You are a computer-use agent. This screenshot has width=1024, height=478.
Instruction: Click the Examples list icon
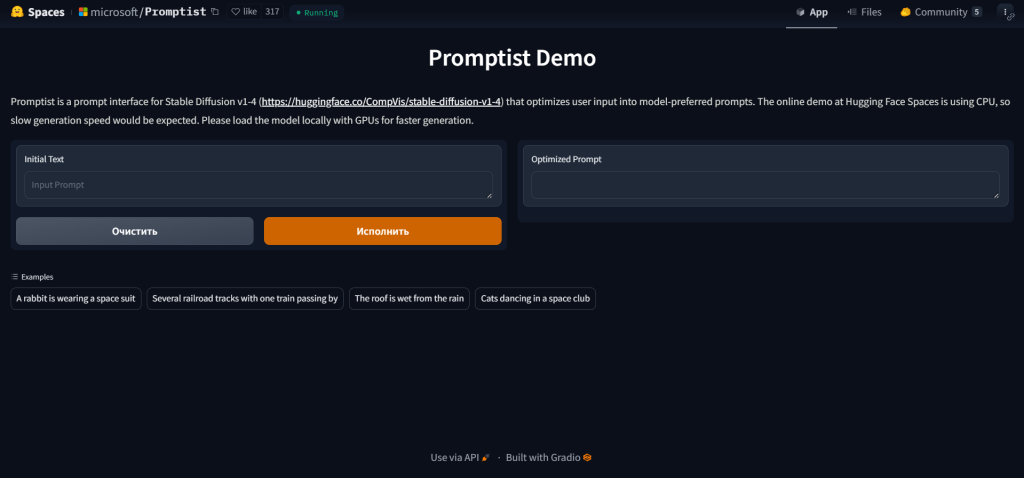coord(15,277)
